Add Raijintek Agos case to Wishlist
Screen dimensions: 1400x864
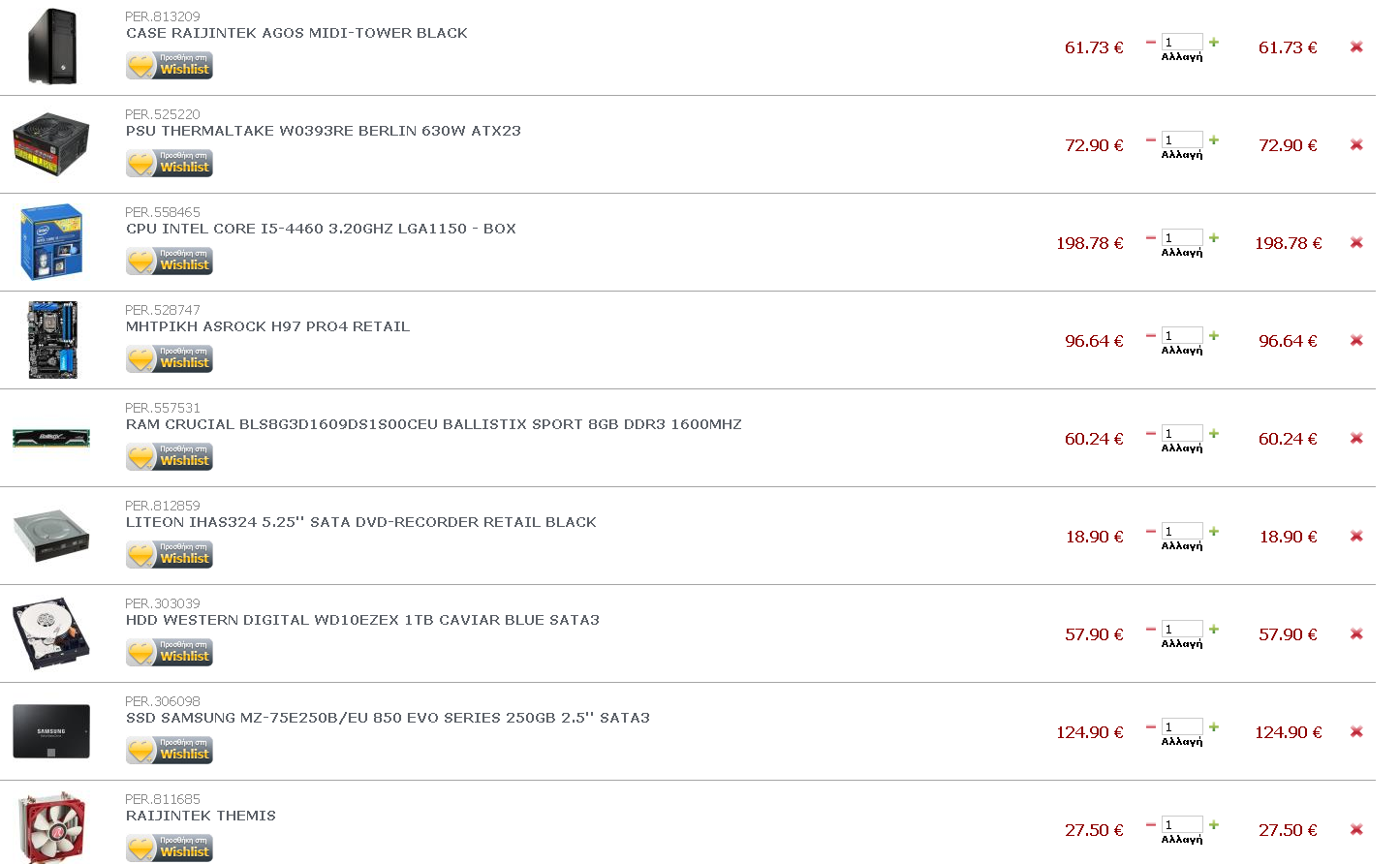click(170, 66)
